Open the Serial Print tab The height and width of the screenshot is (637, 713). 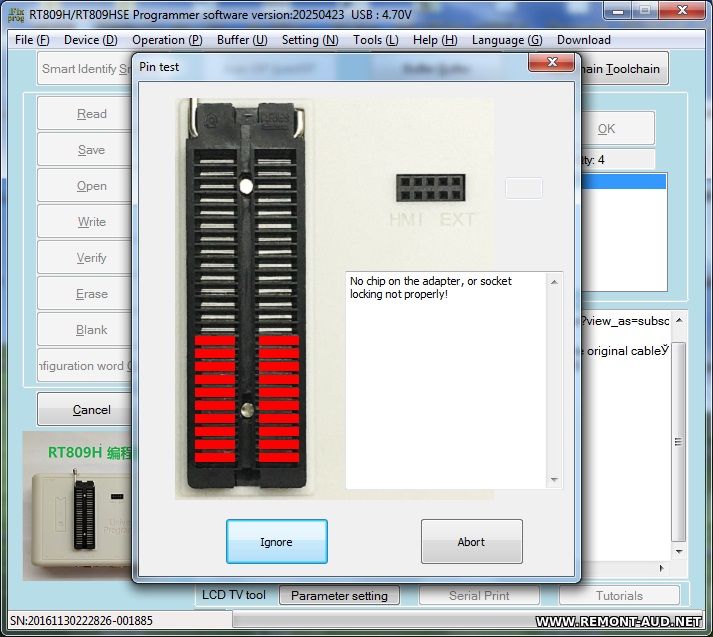(x=479, y=595)
